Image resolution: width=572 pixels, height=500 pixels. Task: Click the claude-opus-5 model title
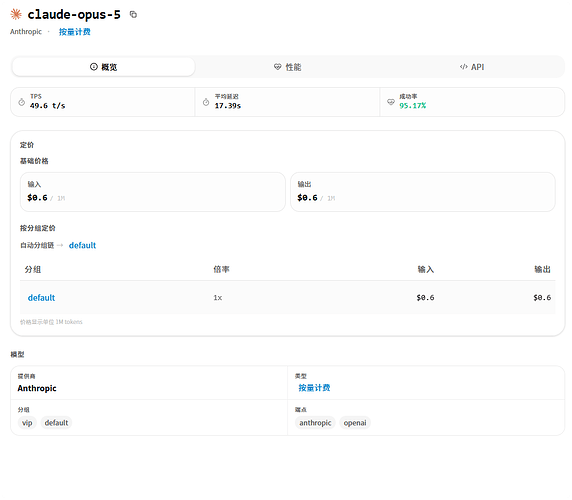click(74, 15)
